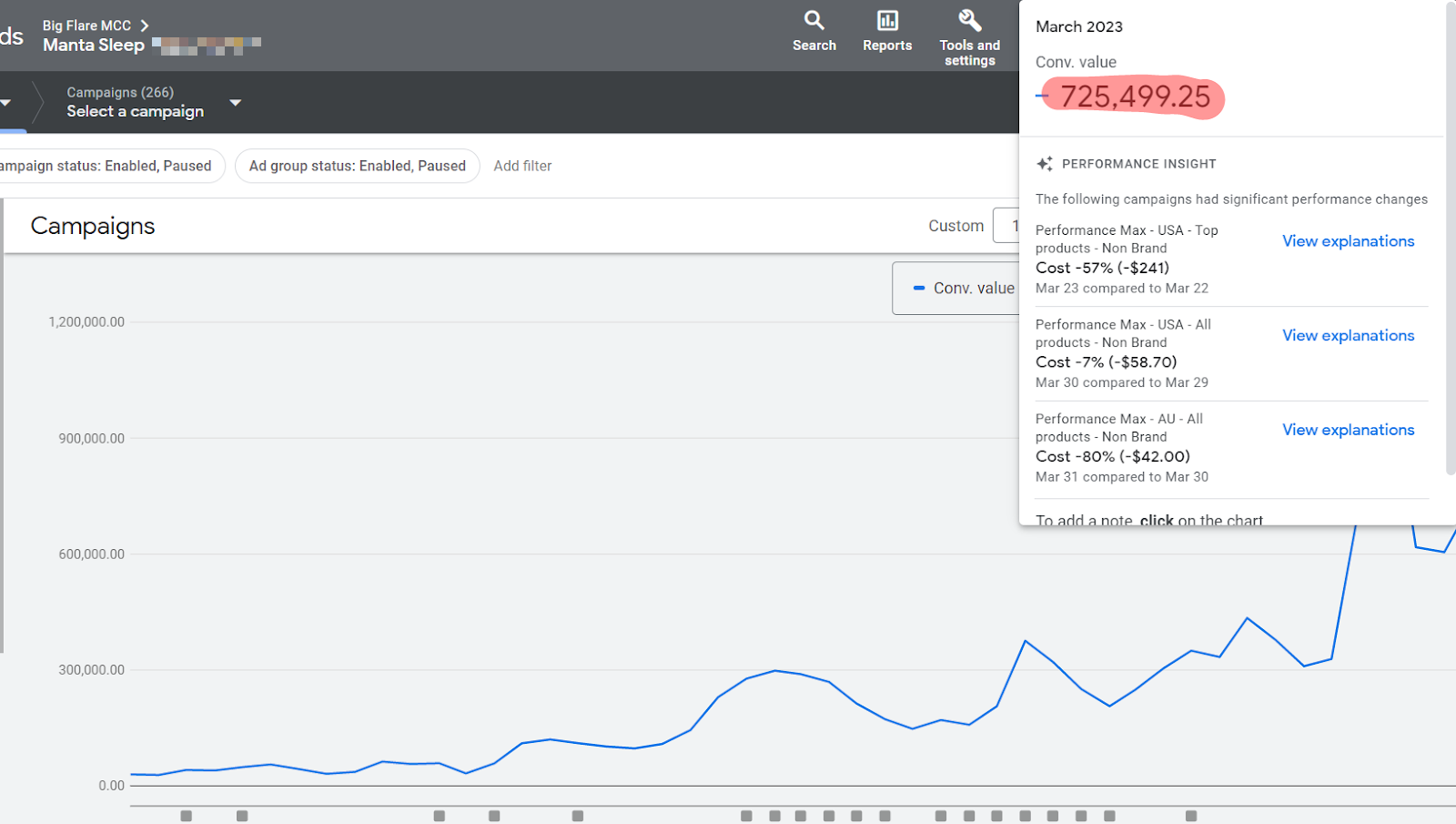Open the Custom date range box
The image size is (1456, 824).
1006,226
